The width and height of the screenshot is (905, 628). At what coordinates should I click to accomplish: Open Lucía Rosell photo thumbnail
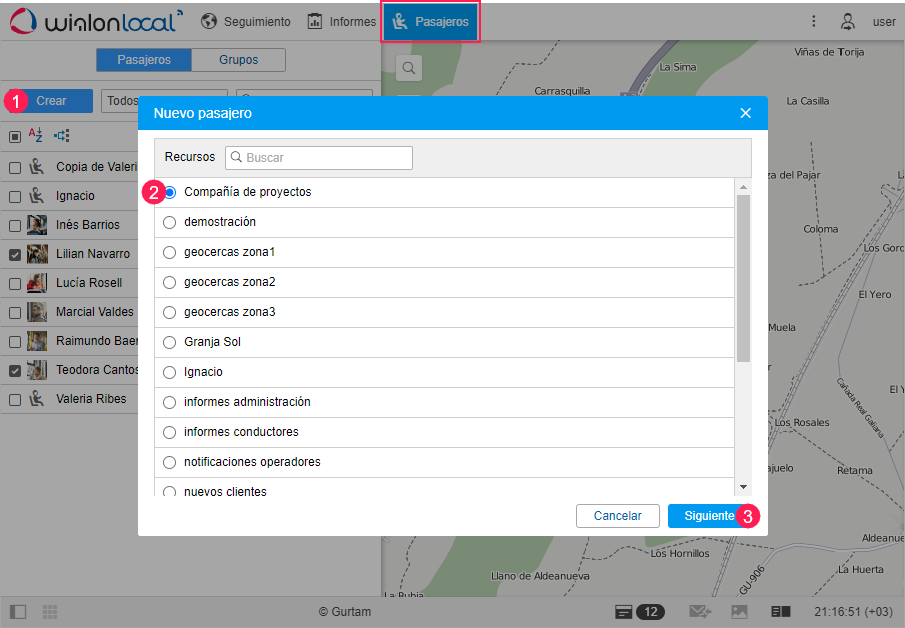coord(37,282)
